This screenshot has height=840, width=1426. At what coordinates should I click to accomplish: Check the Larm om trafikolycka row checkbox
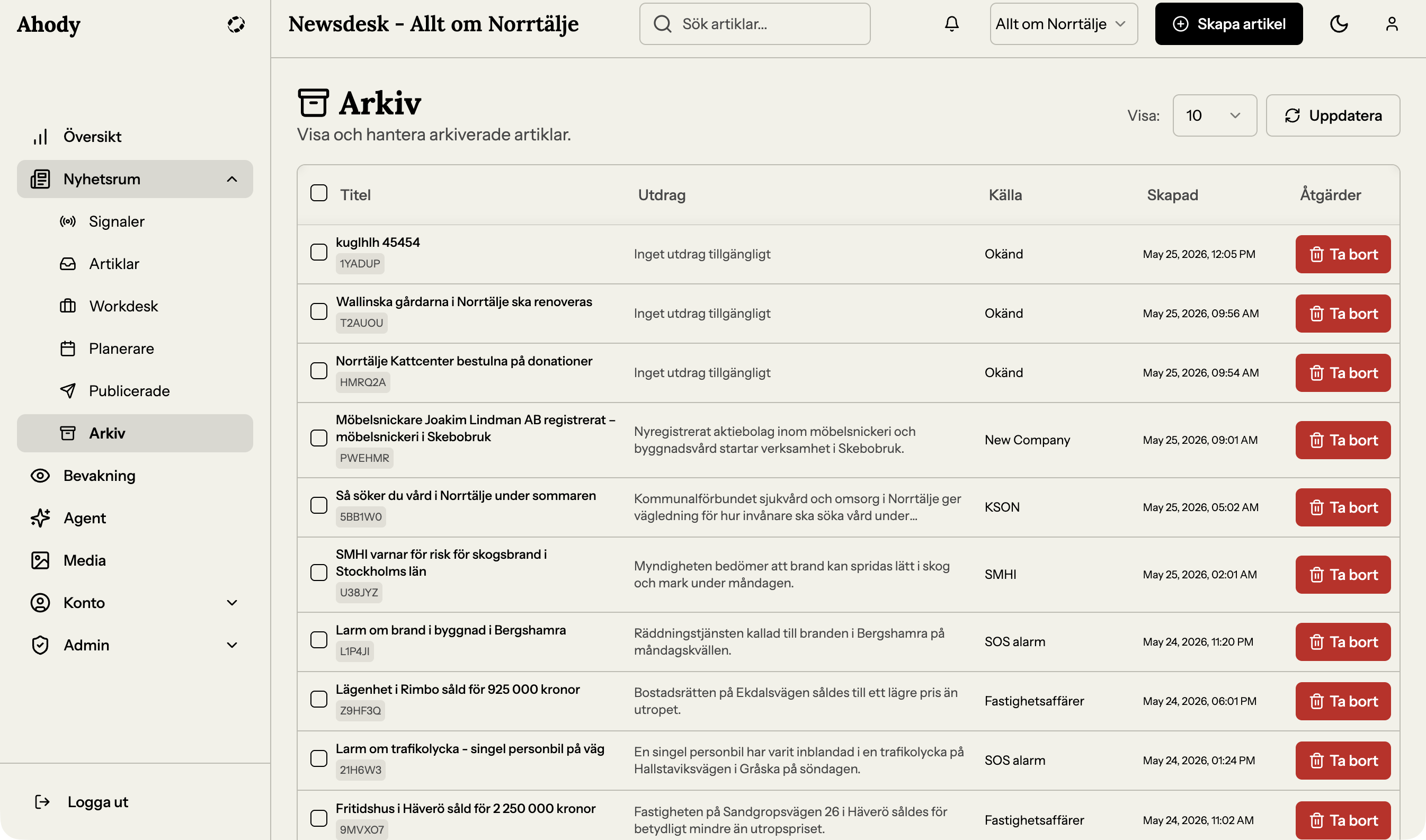[319, 758]
